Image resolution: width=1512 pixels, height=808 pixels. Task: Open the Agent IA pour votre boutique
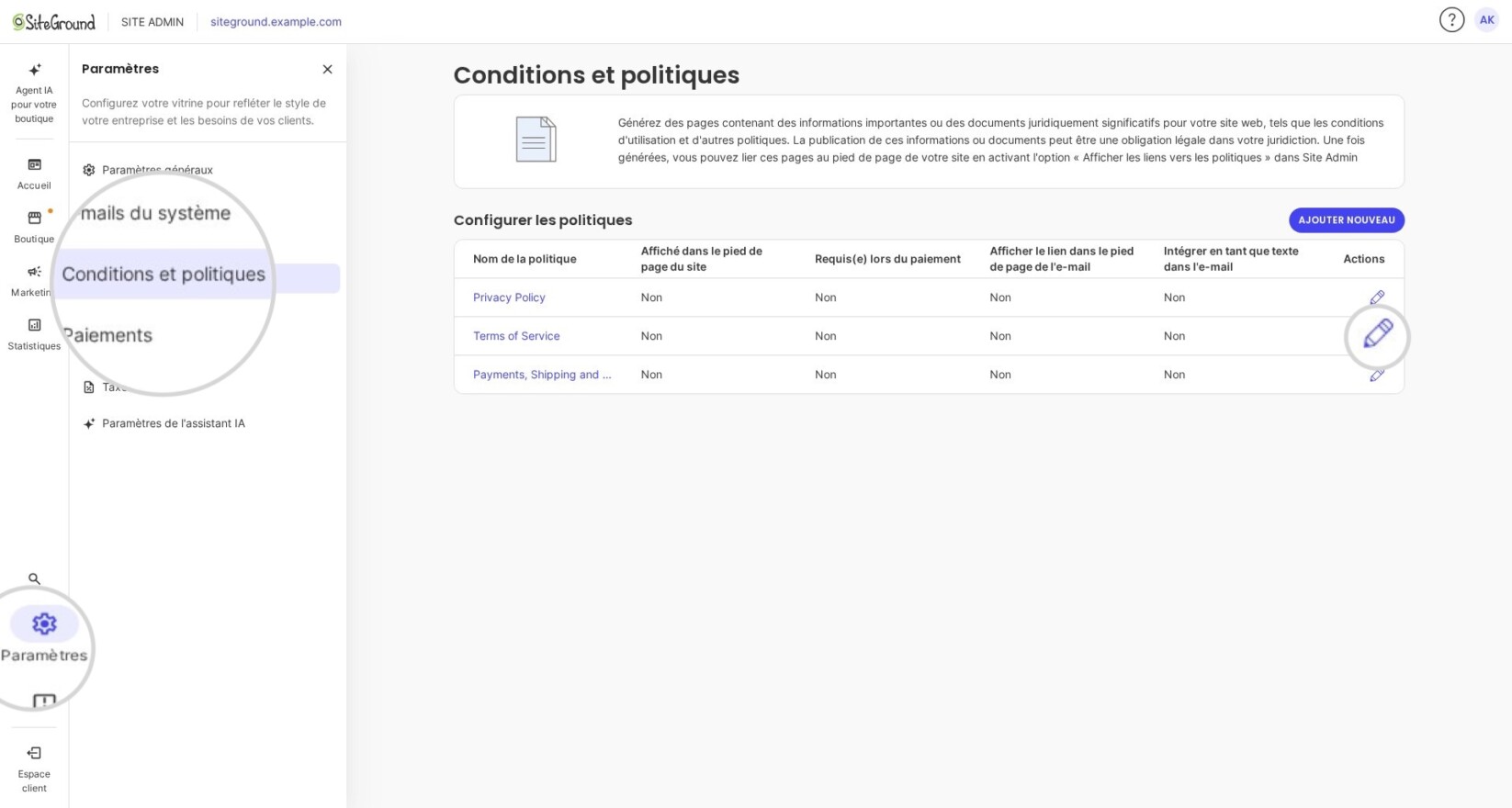click(34, 94)
